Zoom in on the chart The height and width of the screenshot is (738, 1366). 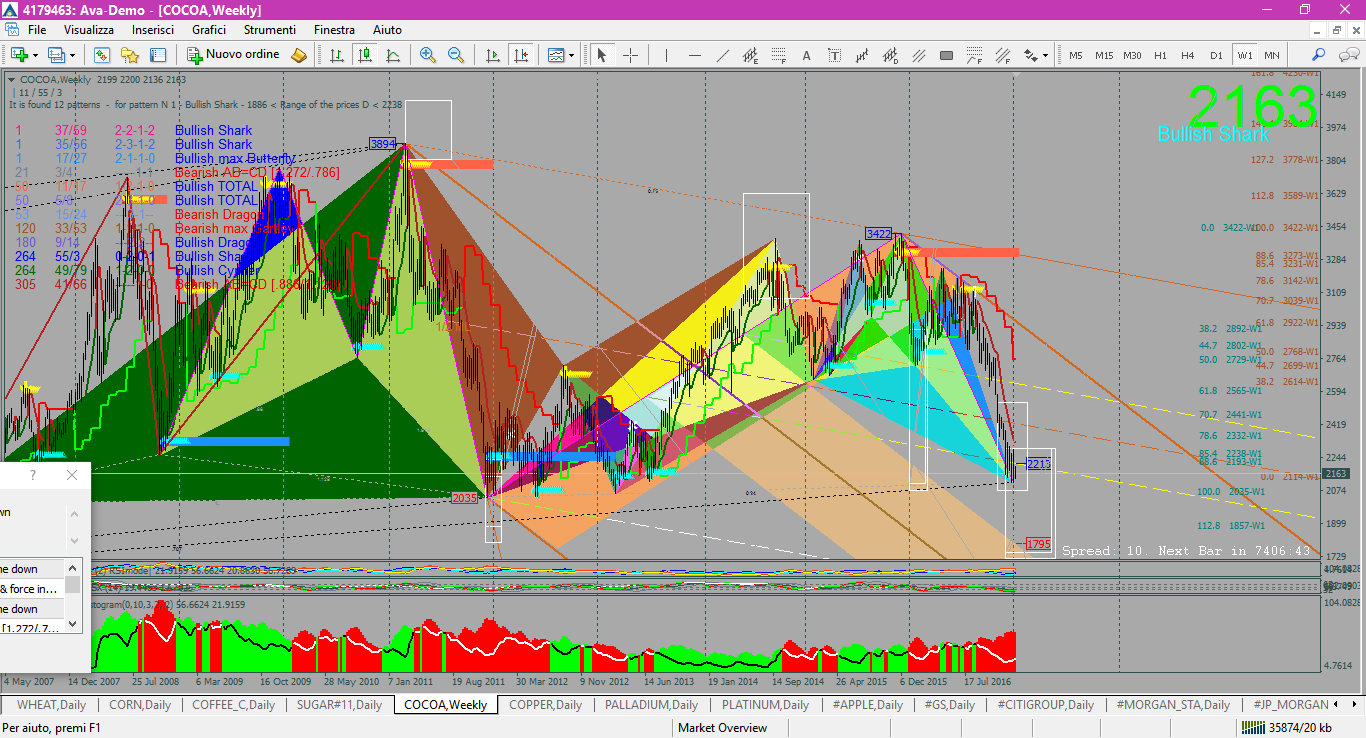428,55
